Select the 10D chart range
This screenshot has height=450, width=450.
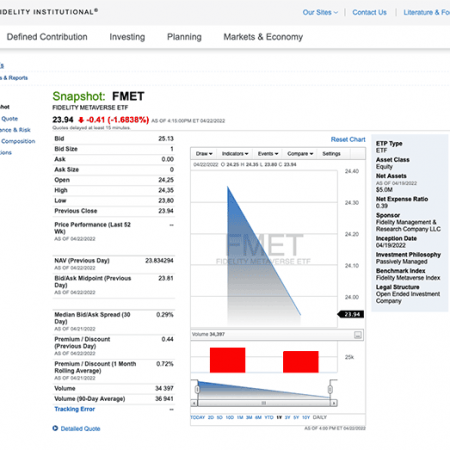[x=230, y=417]
